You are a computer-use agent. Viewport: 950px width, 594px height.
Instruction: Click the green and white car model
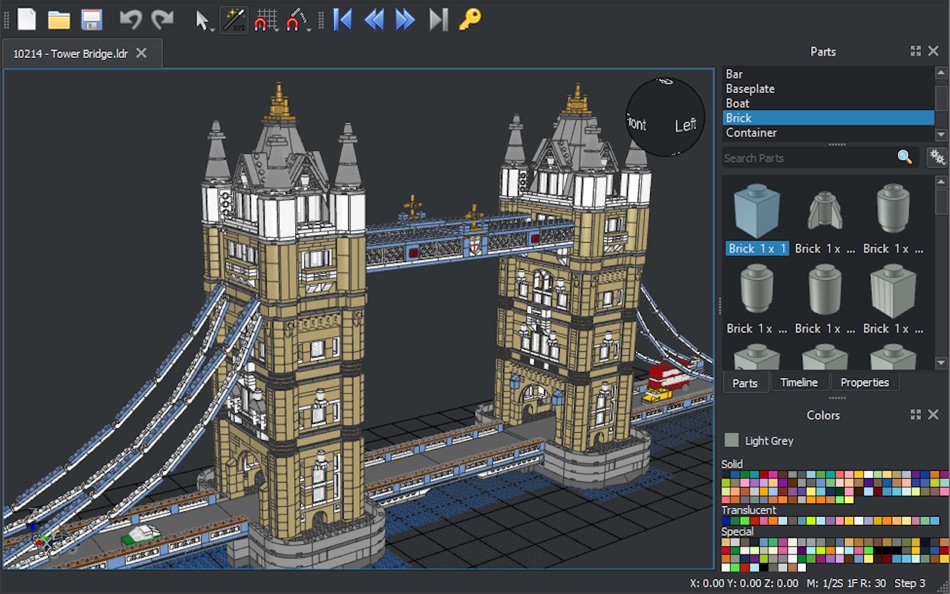point(141,535)
